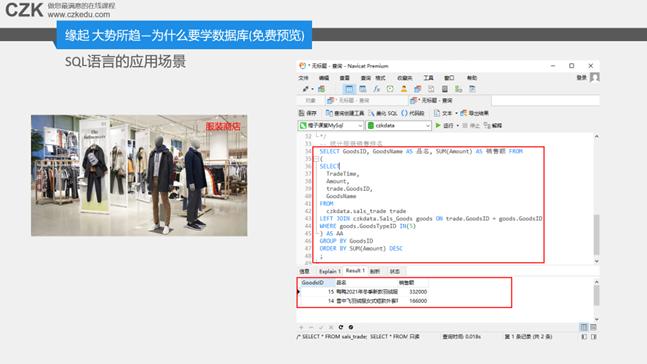Select the View objects toolbar icon

pyautogui.click(x=363, y=89)
